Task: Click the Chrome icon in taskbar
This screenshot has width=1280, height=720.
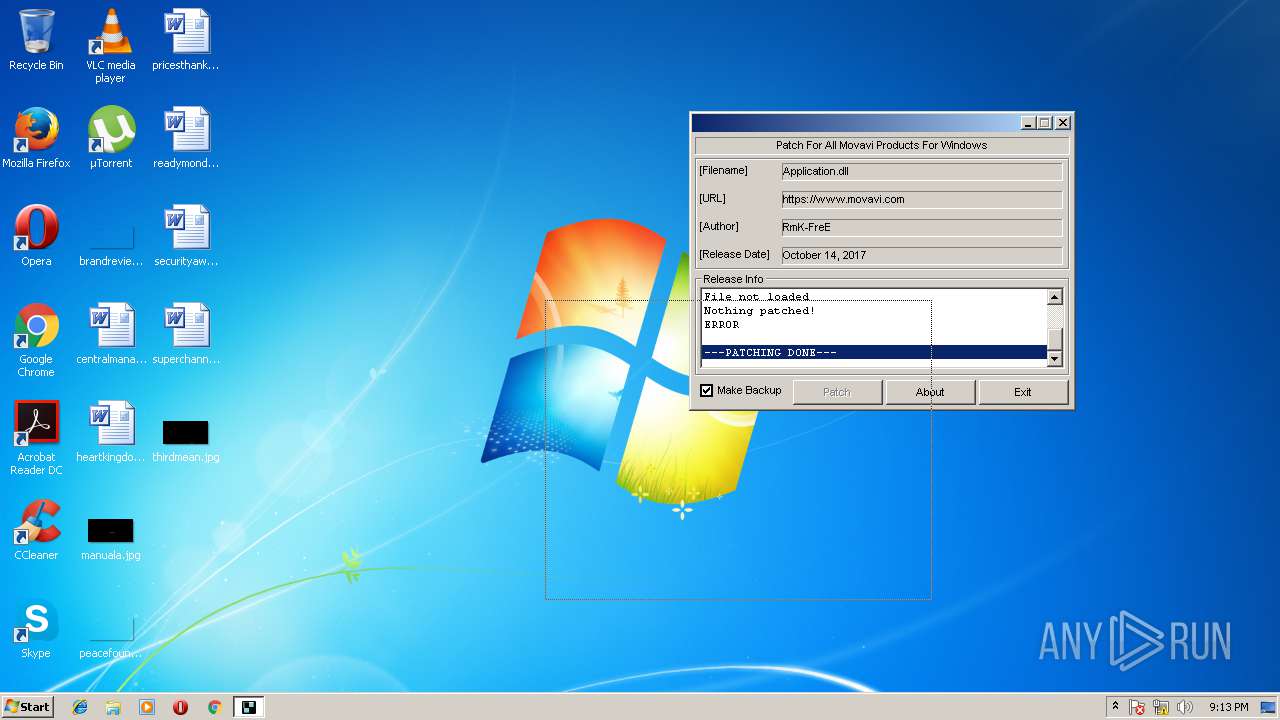Action: pyautogui.click(x=214, y=707)
